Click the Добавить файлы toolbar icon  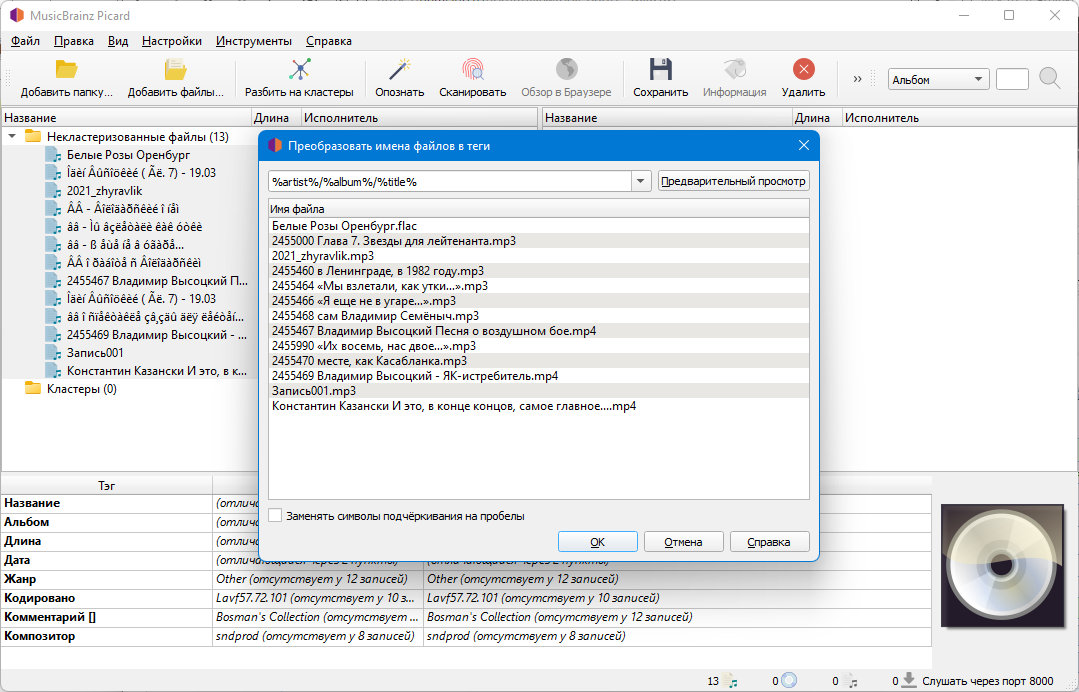pyautogui.click(x=175, y=69)
